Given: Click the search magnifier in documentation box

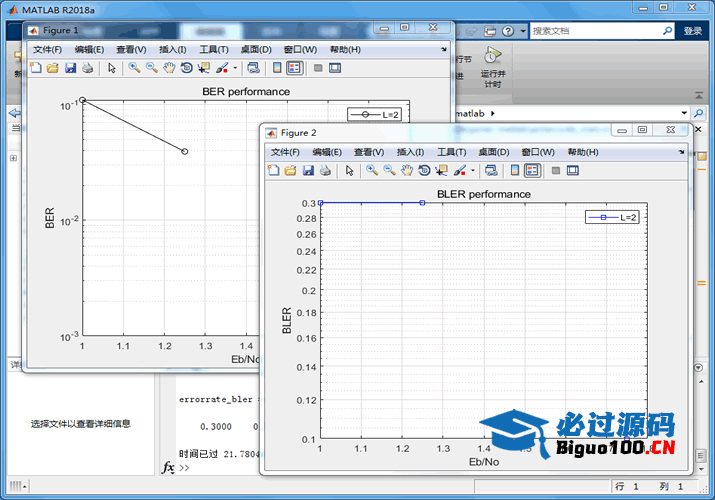Looking at the screenshot, I should pyautogui.click(x=667, y=31).
